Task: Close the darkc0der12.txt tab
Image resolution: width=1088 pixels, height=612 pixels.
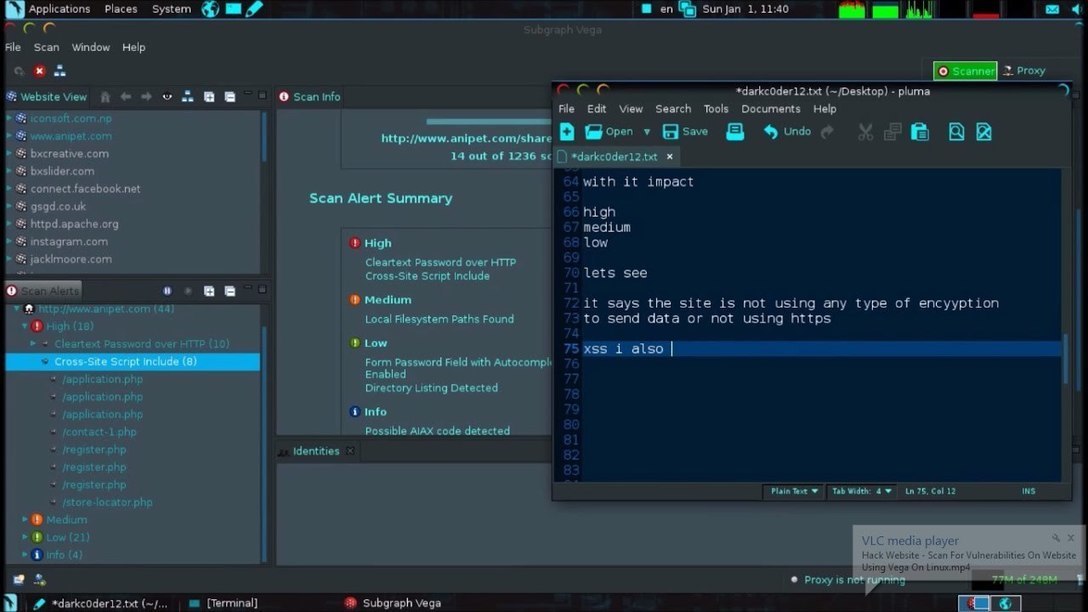Action: coord(670,157)
